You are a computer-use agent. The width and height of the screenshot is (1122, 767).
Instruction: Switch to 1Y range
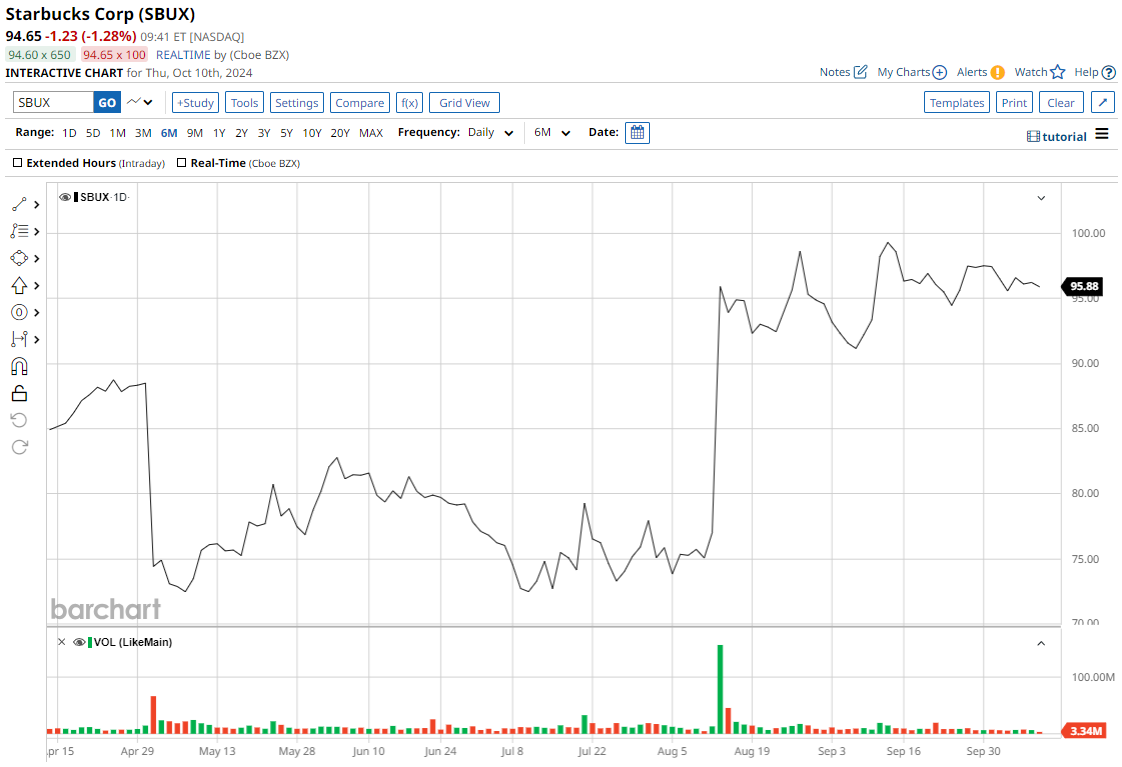pos(219,133)
